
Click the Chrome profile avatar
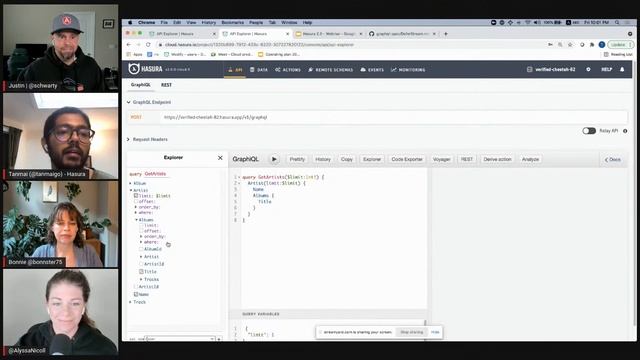[602, 44]
